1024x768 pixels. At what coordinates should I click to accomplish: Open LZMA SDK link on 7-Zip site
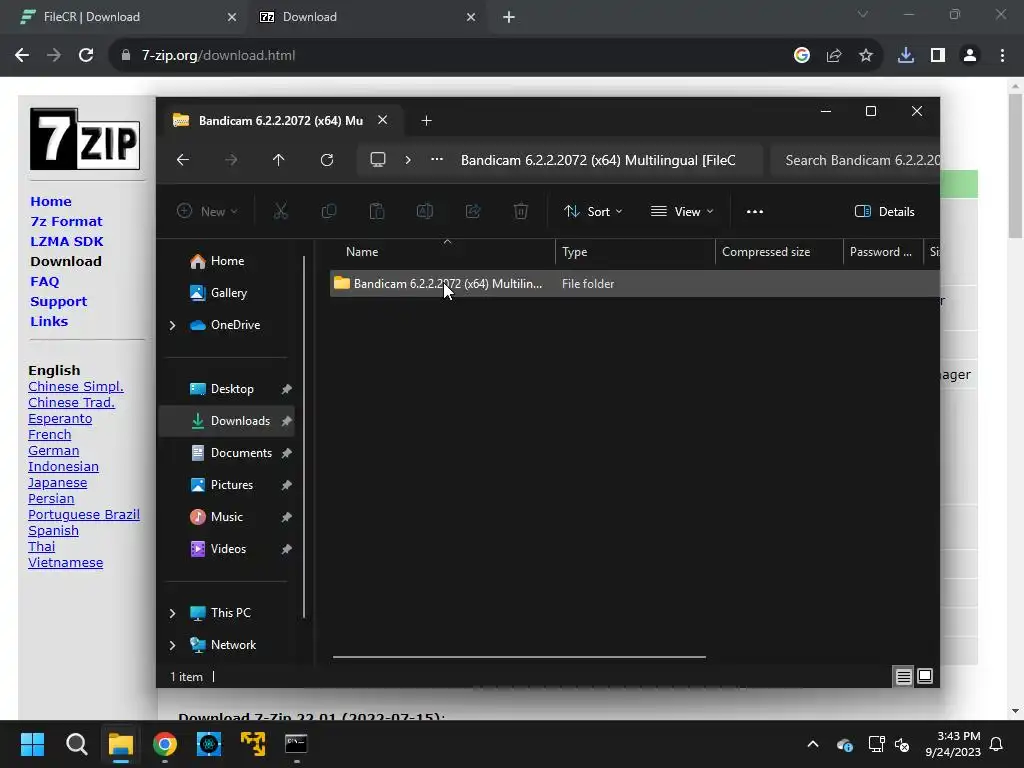[67, 242]
